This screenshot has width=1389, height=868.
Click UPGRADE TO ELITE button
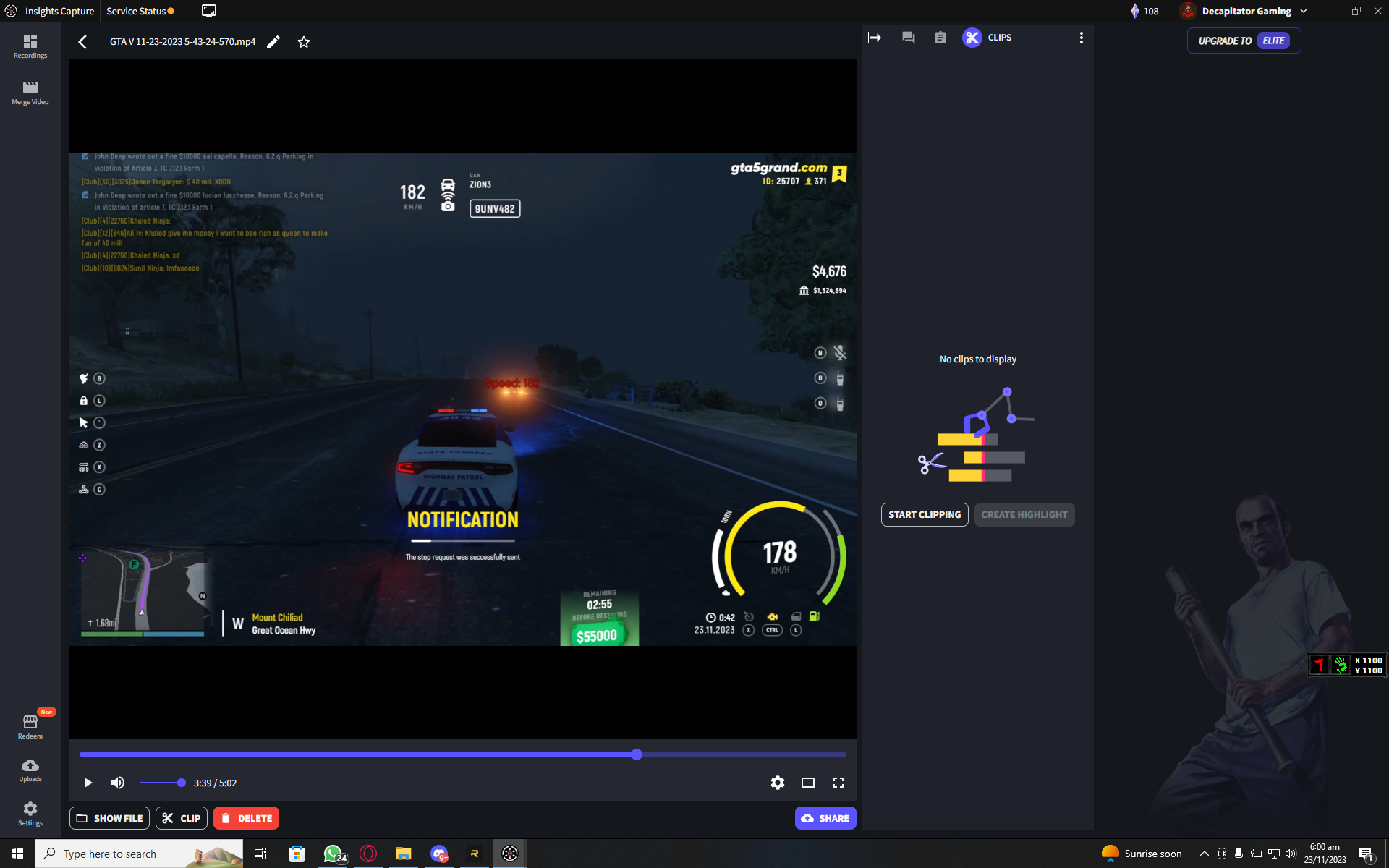point(1244,41)
